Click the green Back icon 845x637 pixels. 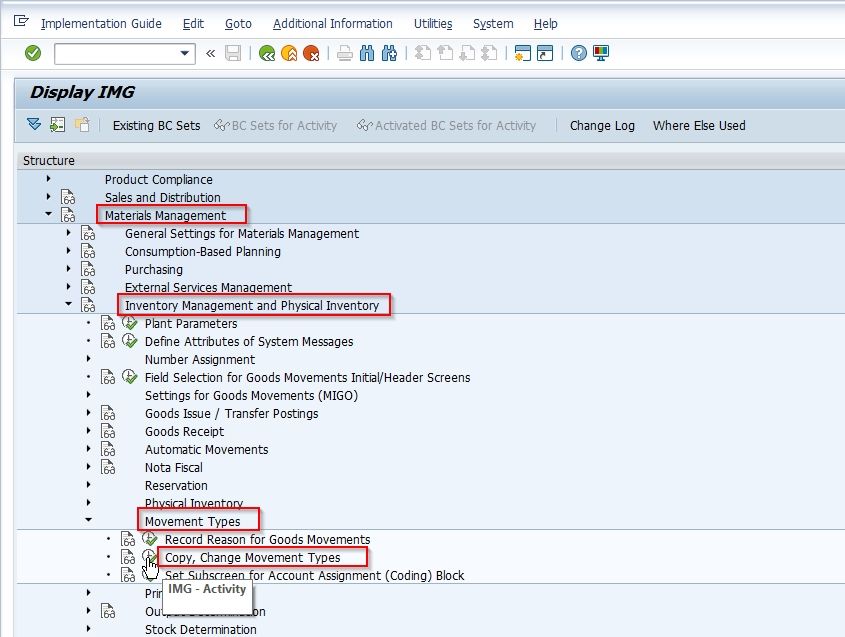point(267,53)
